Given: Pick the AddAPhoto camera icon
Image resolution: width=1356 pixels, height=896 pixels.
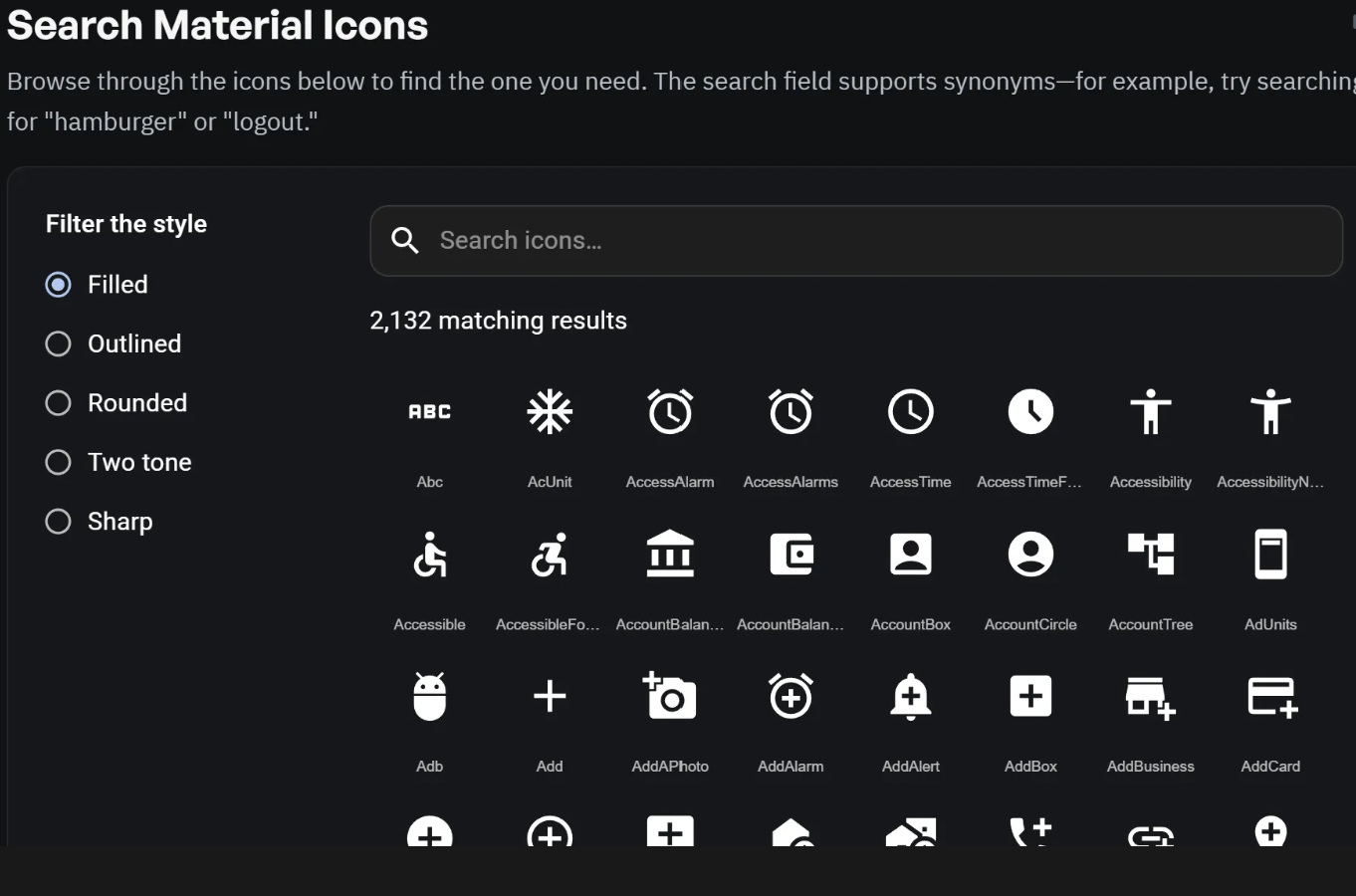Looking at the screenshot, I should tap(670, 696).
